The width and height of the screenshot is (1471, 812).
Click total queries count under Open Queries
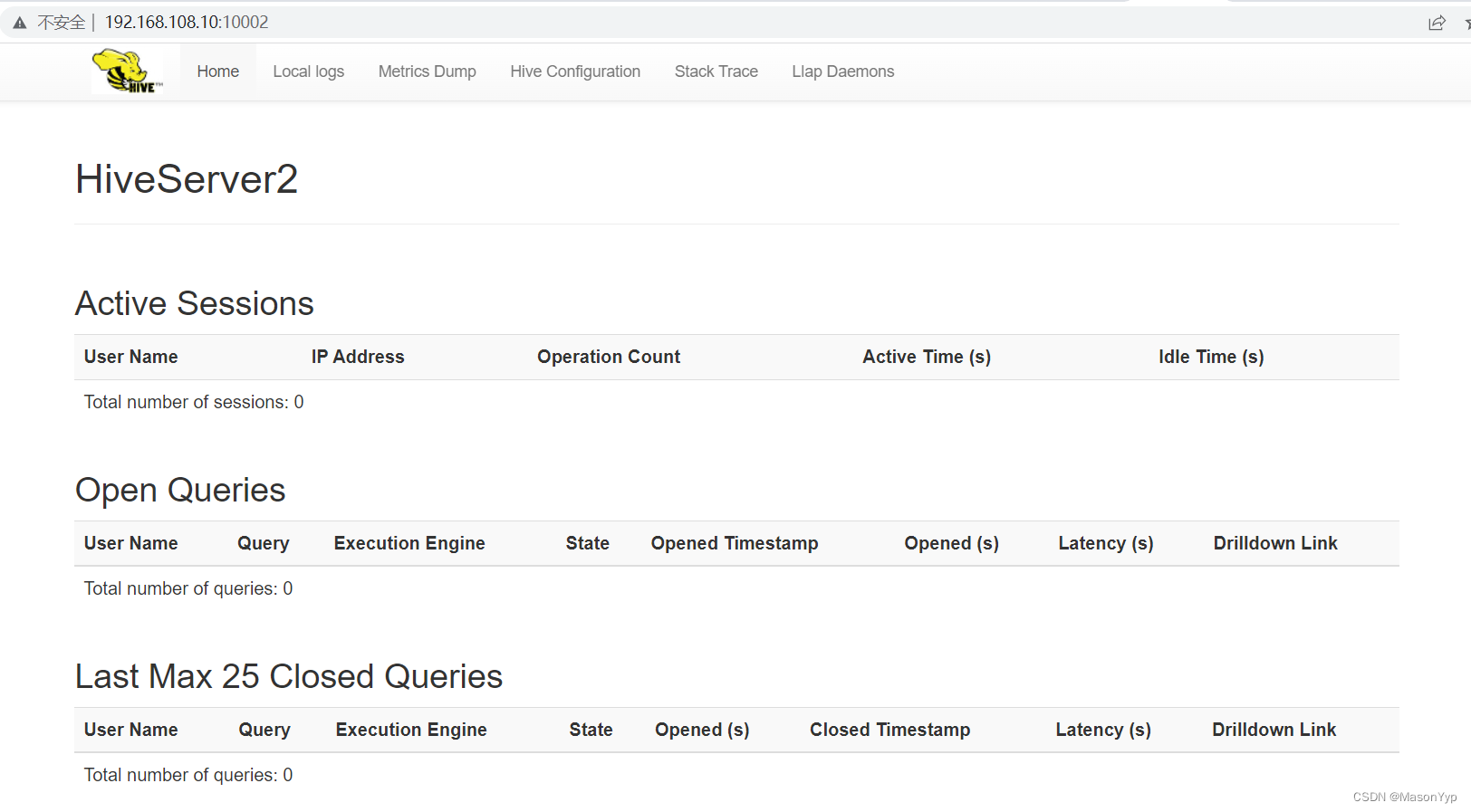188,588
